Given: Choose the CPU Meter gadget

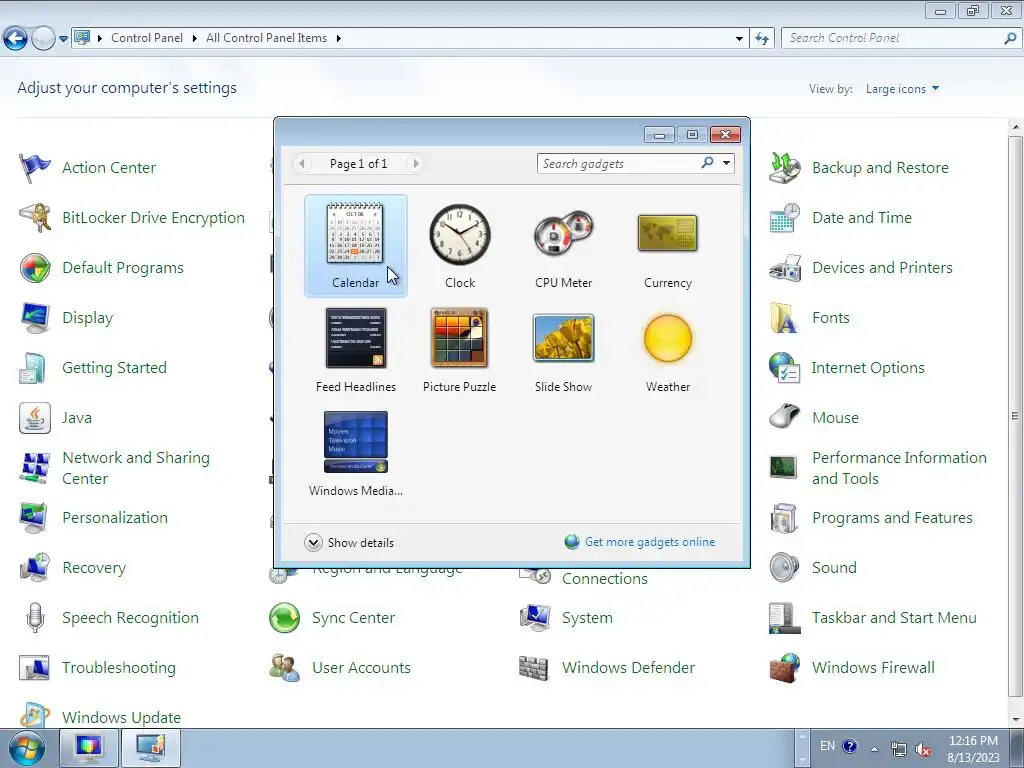Looking at the screenshot, I should click(564, 246).
